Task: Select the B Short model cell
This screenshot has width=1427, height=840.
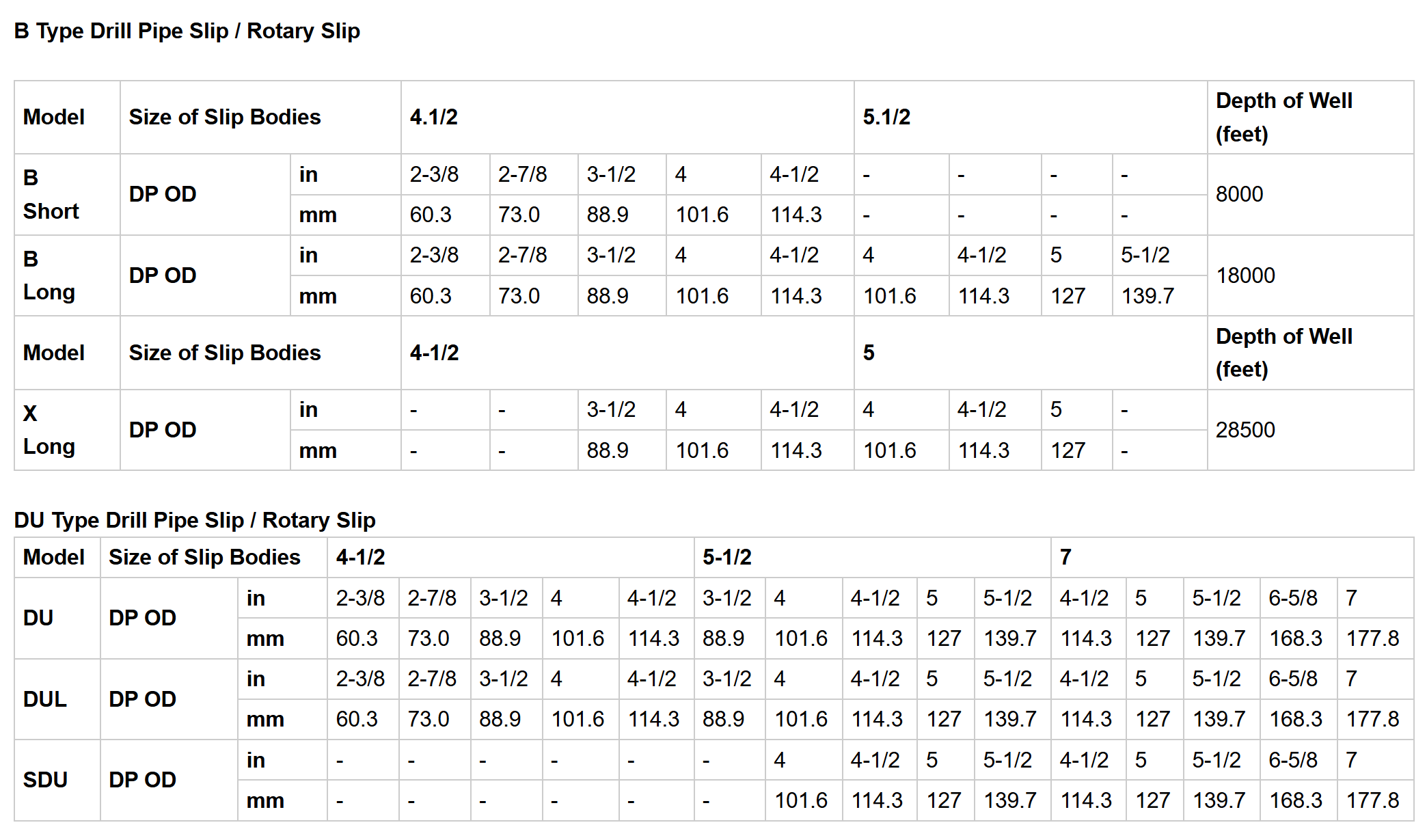Action: (51, 195)
